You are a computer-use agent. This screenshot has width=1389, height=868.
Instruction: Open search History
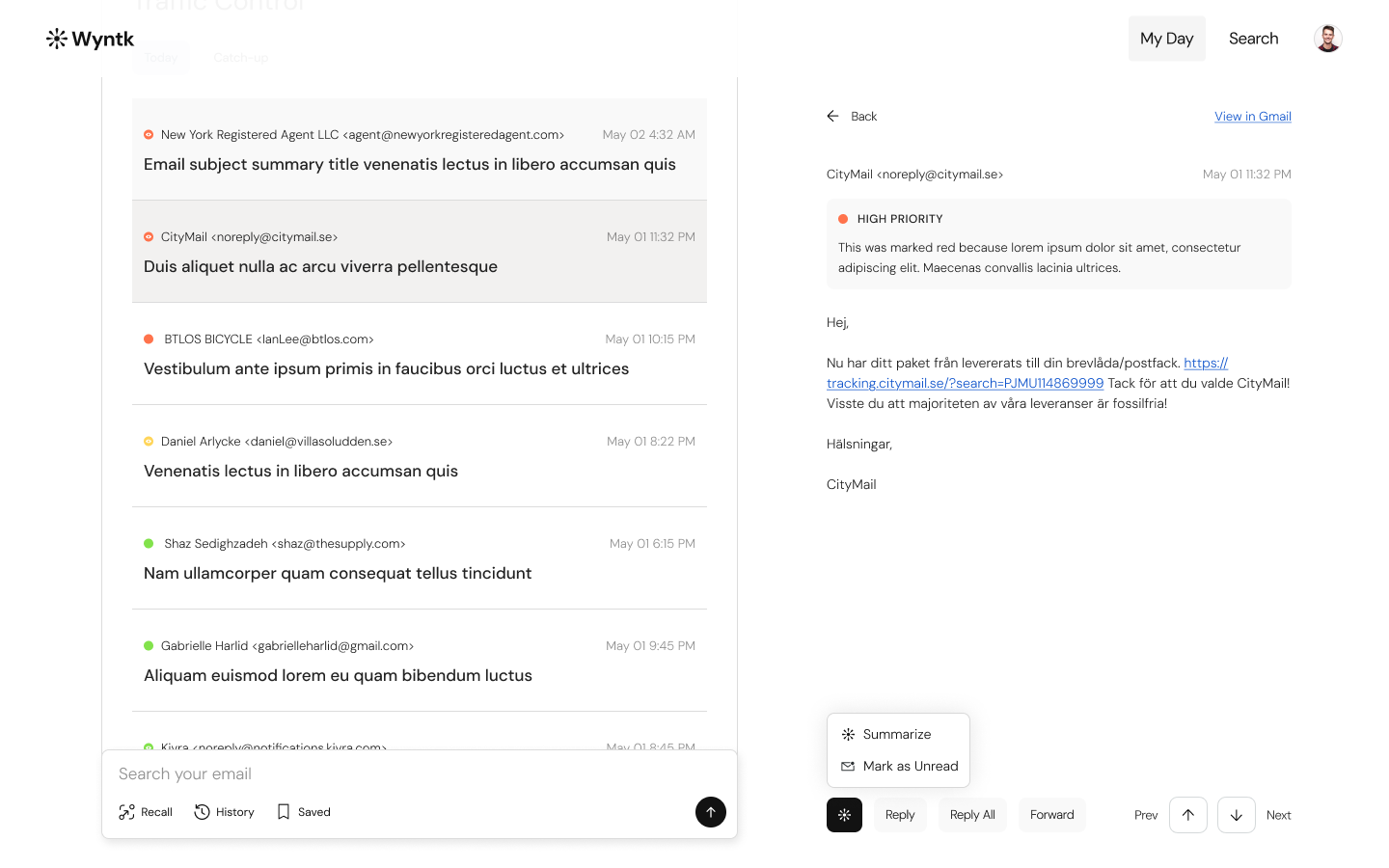click(x=224, y=812)
